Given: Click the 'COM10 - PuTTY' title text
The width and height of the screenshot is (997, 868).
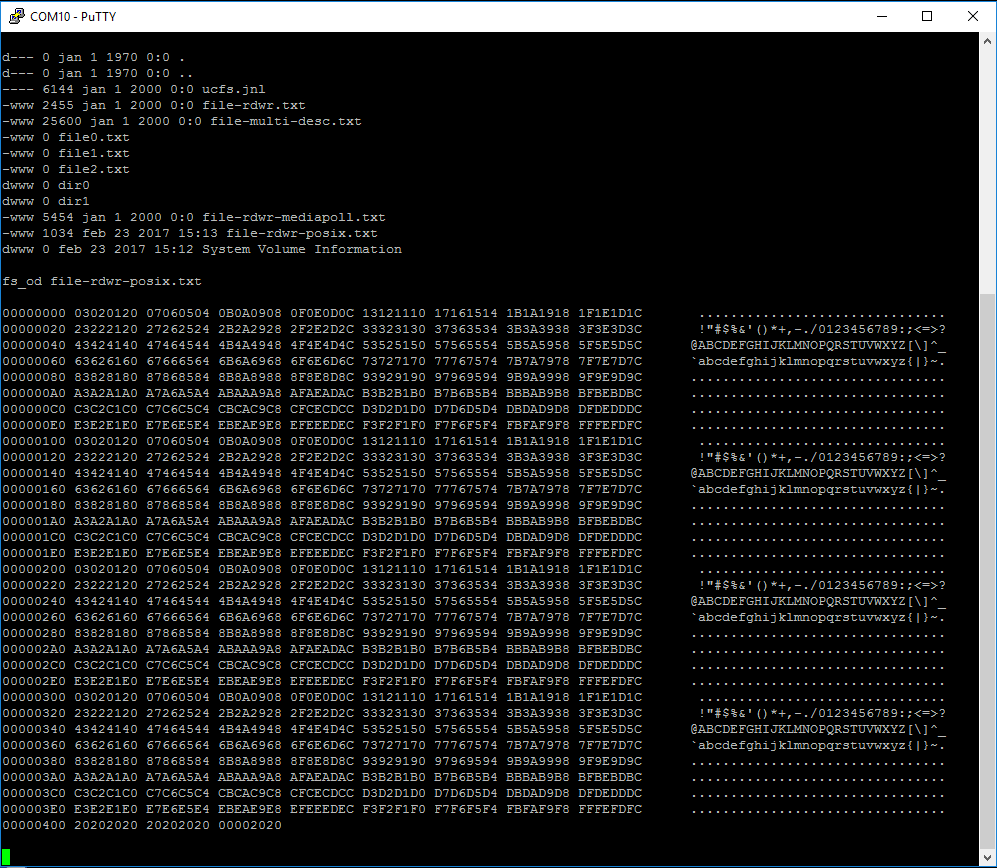Looking at the screenshot, I should (x=73, y=17).
